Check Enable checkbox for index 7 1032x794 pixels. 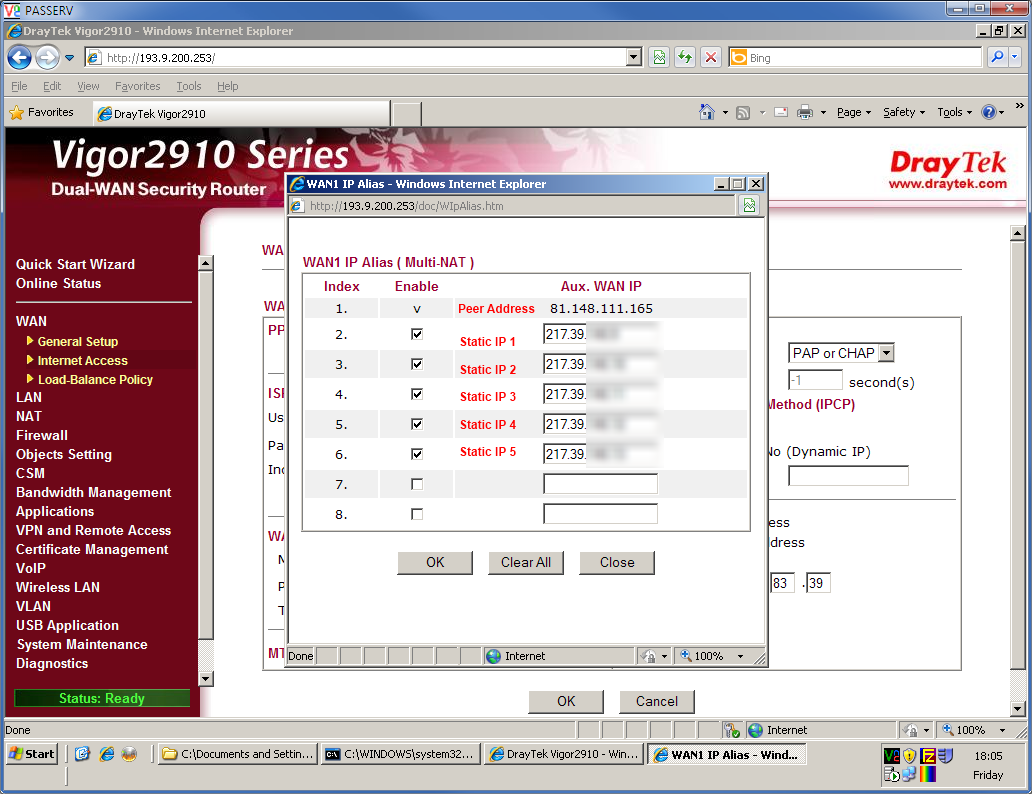[417, 485]
